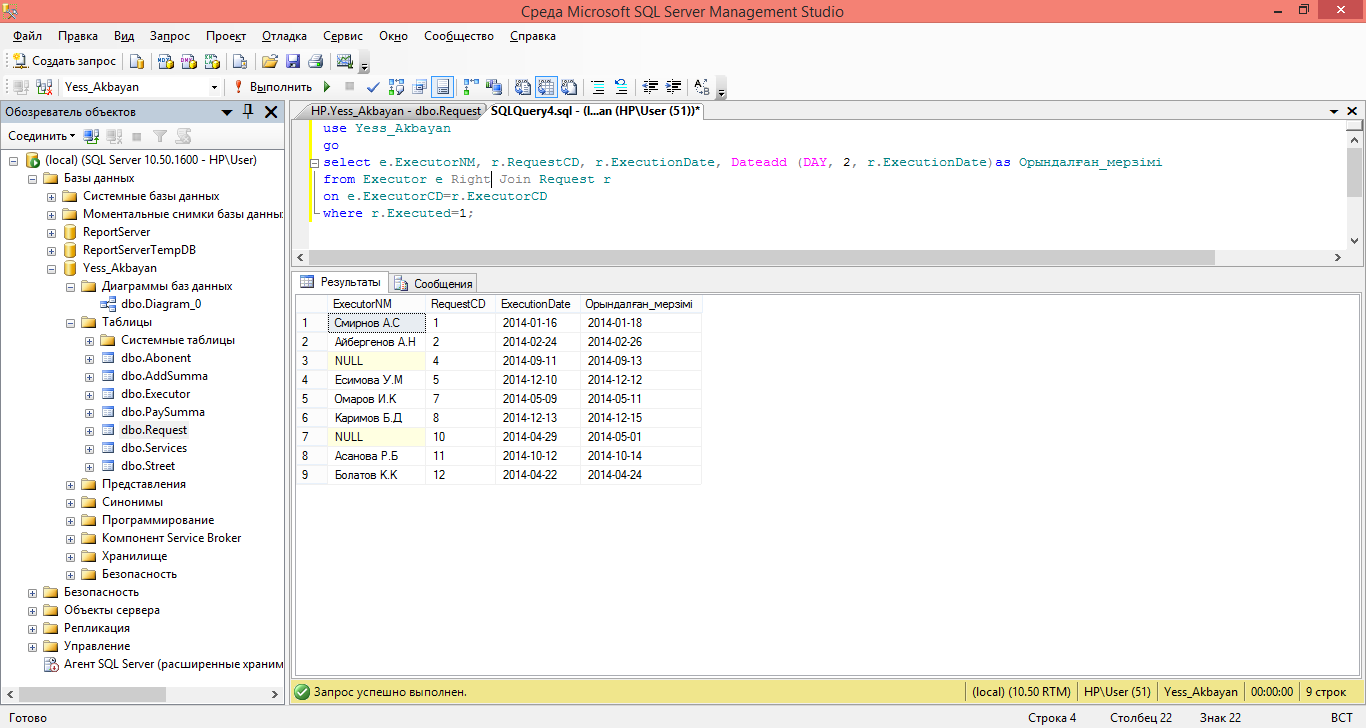
Task: Toggle Object Explorer auto-hide pin
Action: (x=248, y=112)
